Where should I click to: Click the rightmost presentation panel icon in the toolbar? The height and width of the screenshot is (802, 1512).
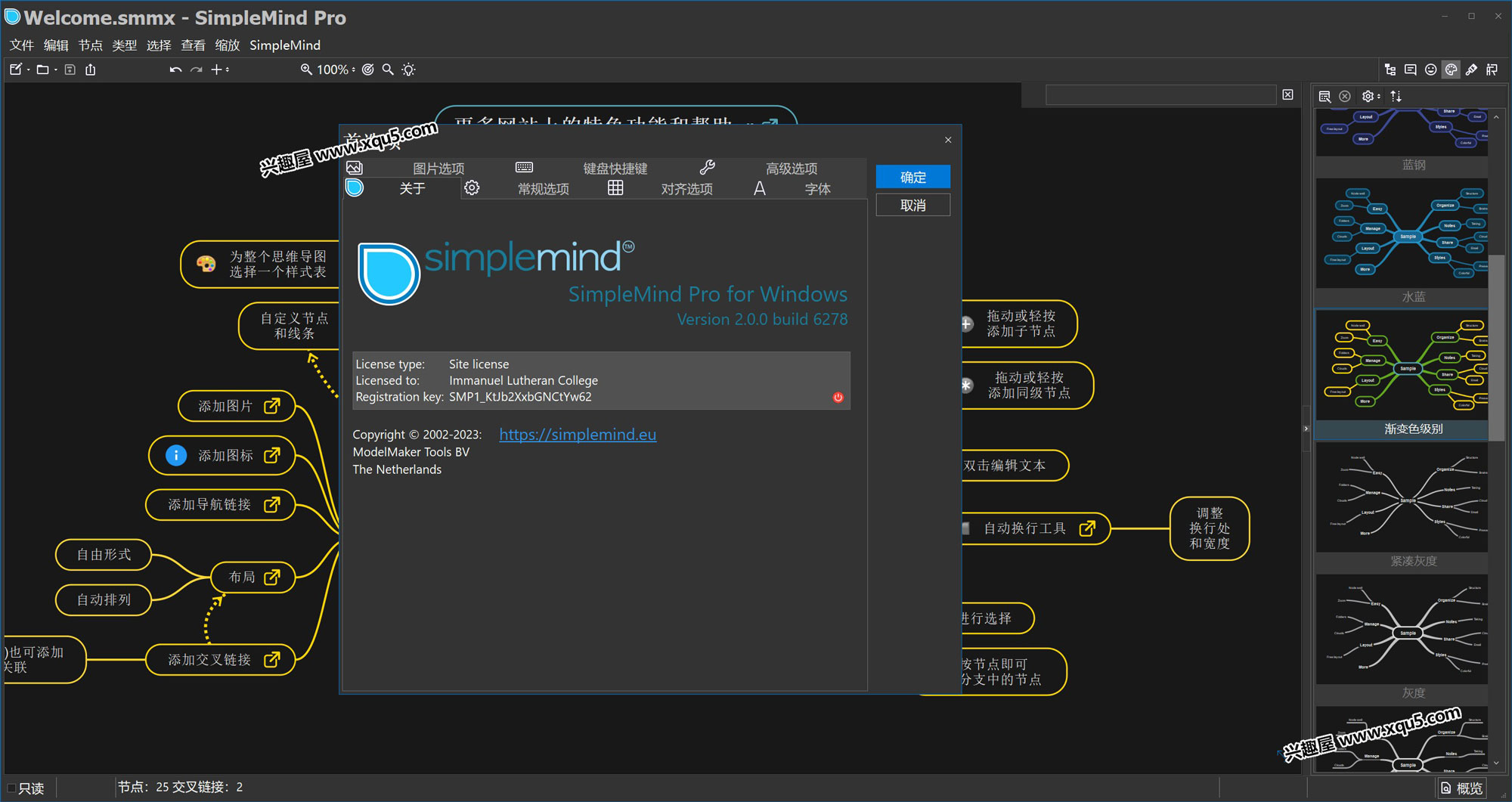[1492, 70]
